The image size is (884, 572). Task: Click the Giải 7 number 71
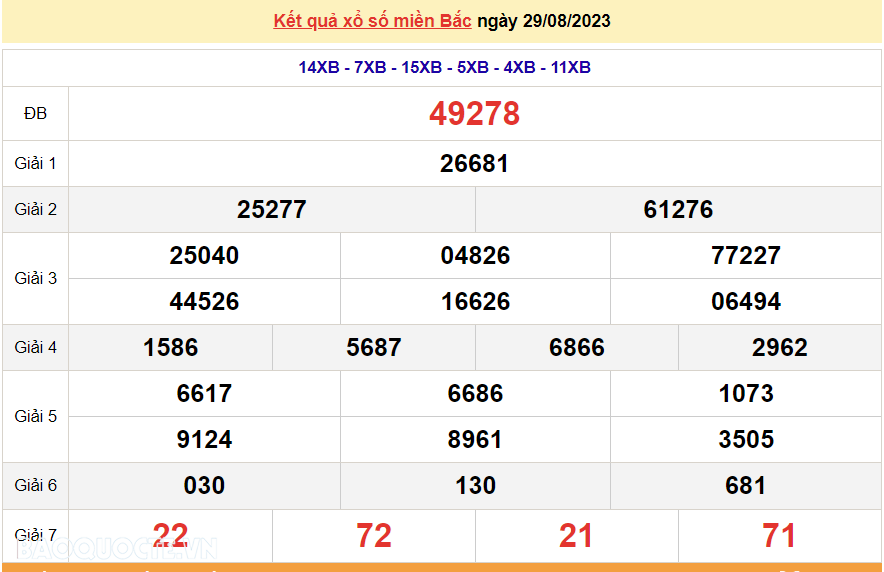[x=779, y=535]
